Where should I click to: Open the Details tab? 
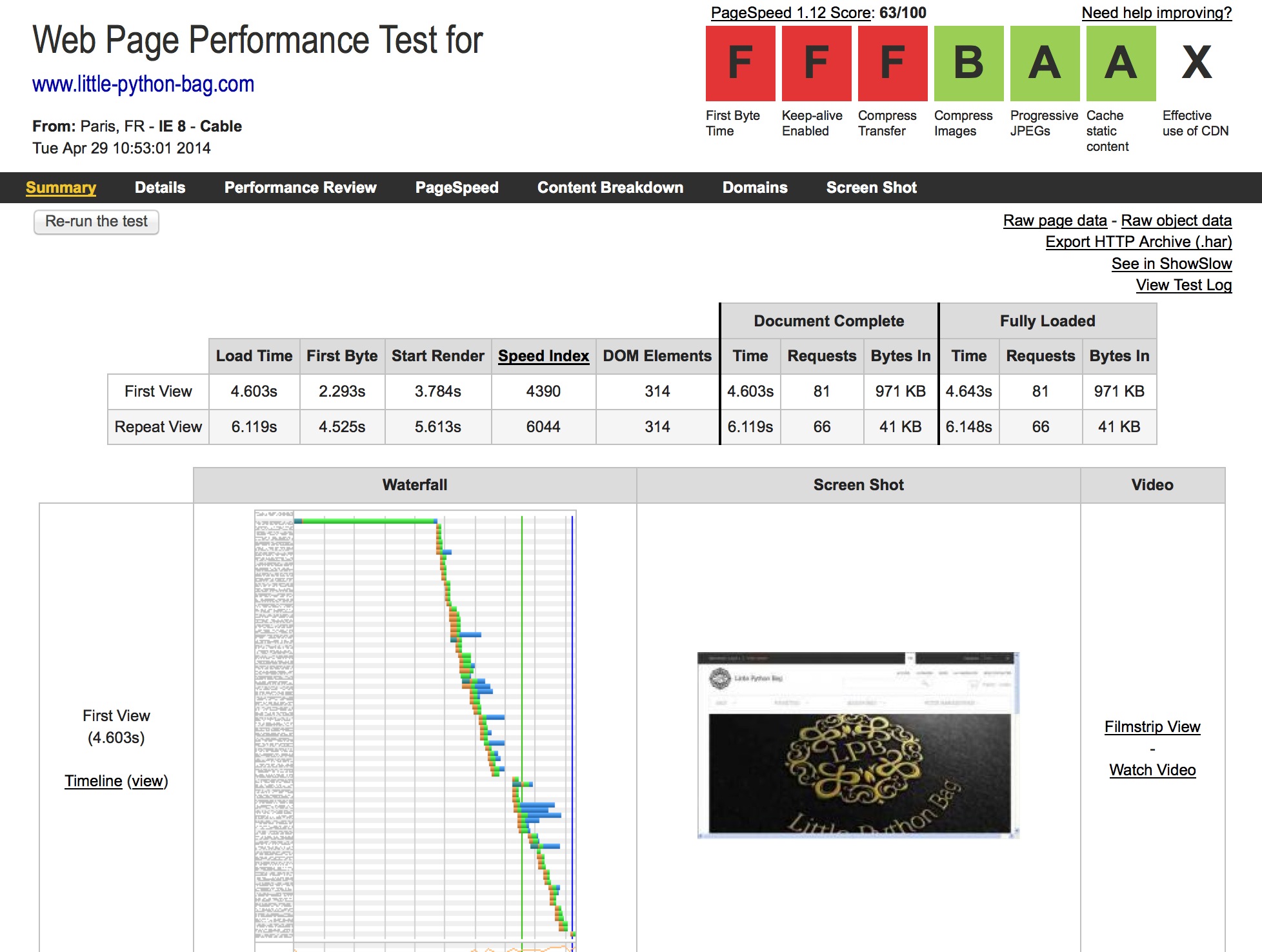[160, 188]
